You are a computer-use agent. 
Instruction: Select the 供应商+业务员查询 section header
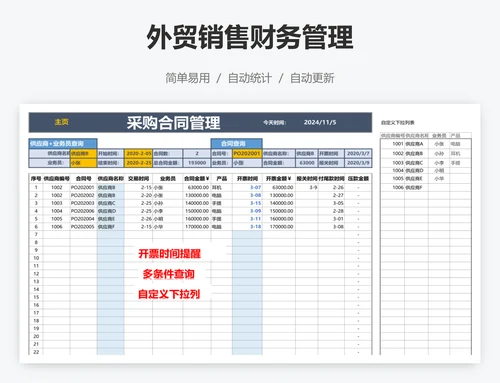pos(63,144)
